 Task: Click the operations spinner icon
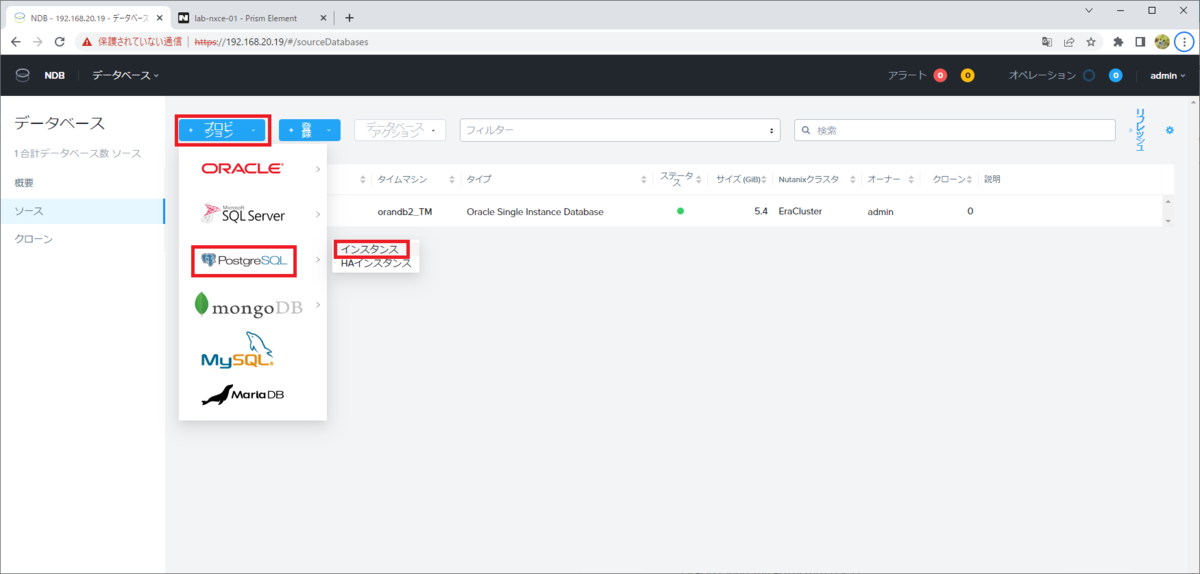click(1089, 75)
